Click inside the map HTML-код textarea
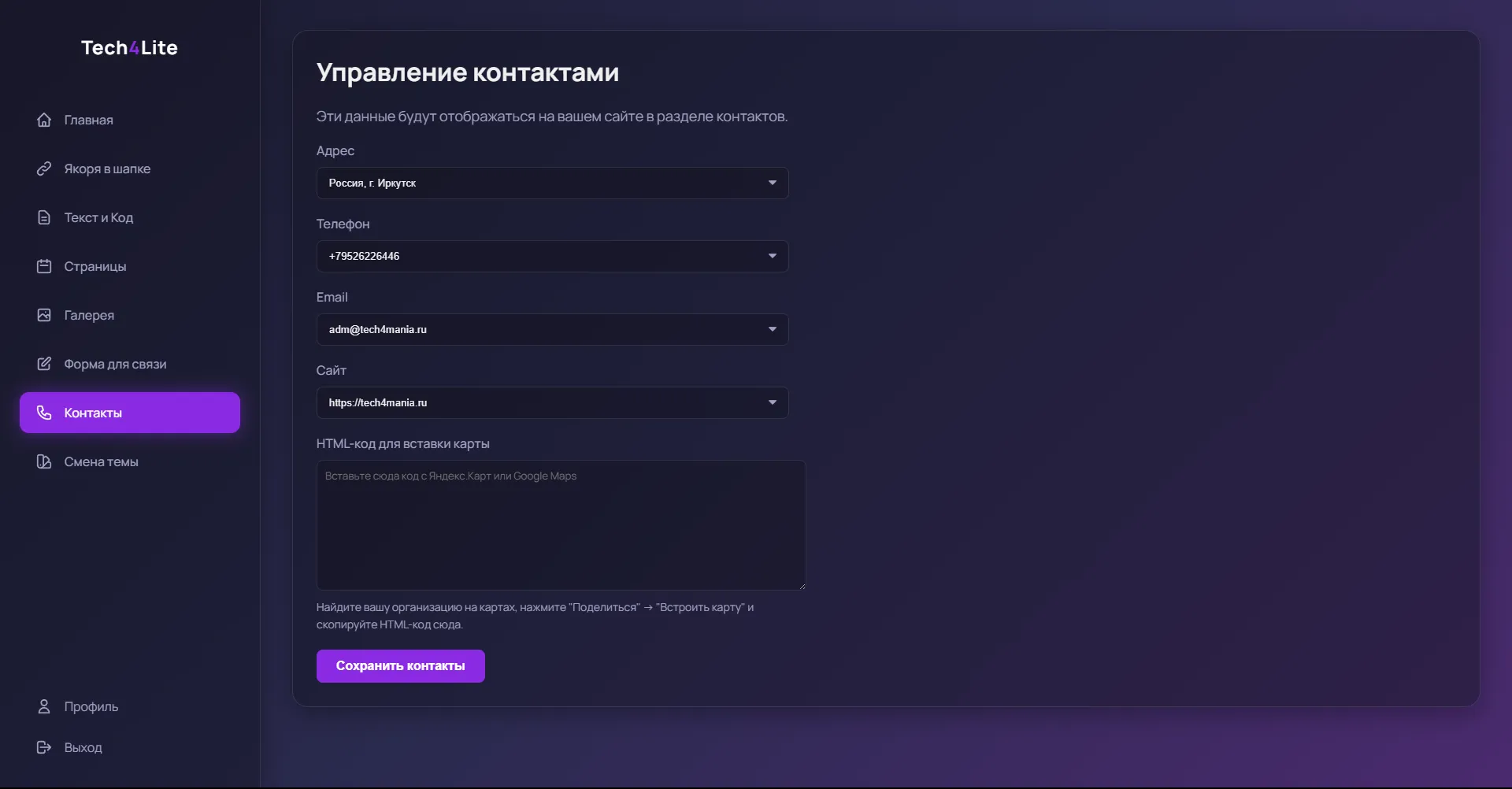 561,525
